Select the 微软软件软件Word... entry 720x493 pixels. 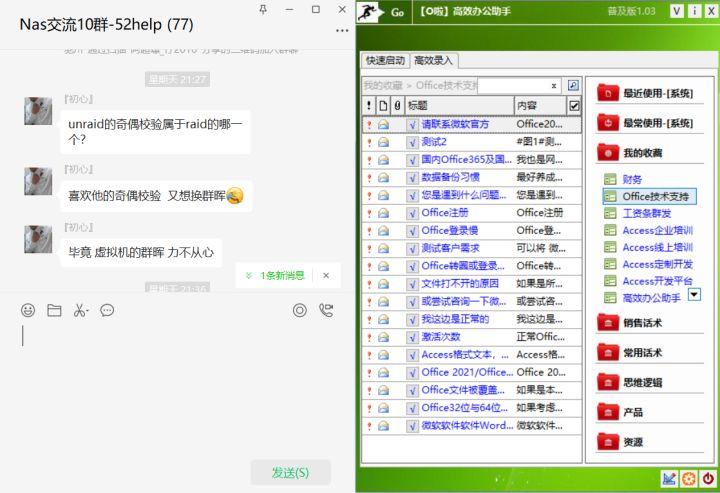pyautogui.click(x=467, y=426)
